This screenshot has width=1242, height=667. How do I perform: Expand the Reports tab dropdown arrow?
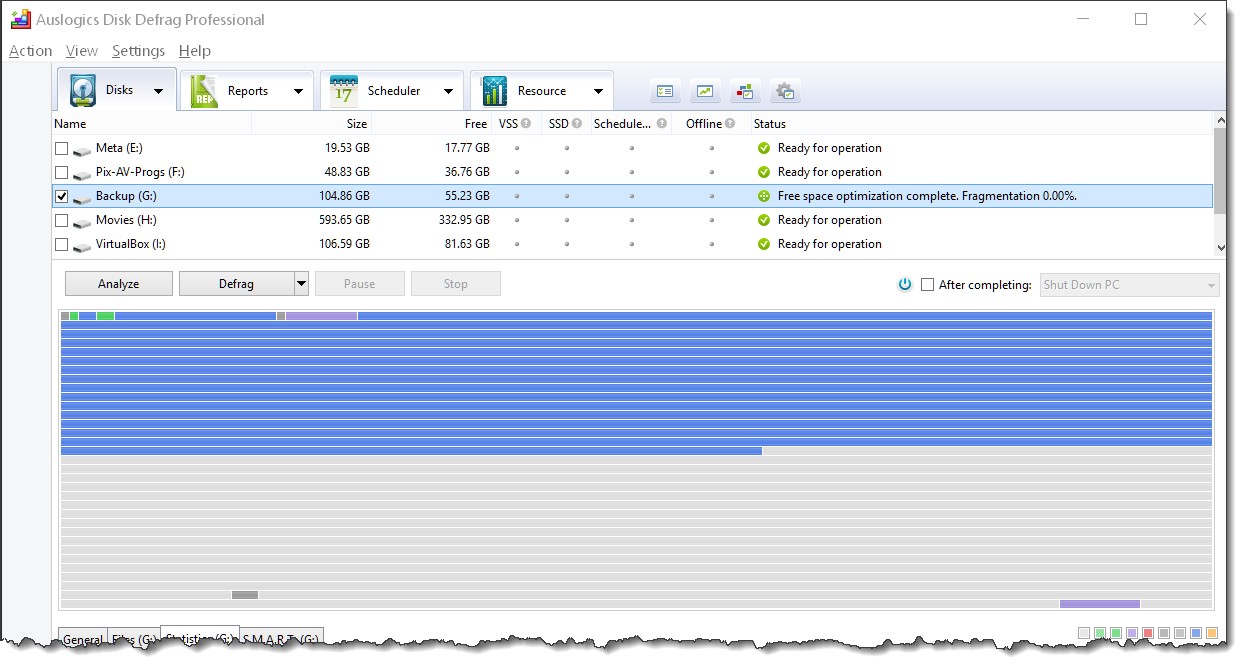[298, 91]
